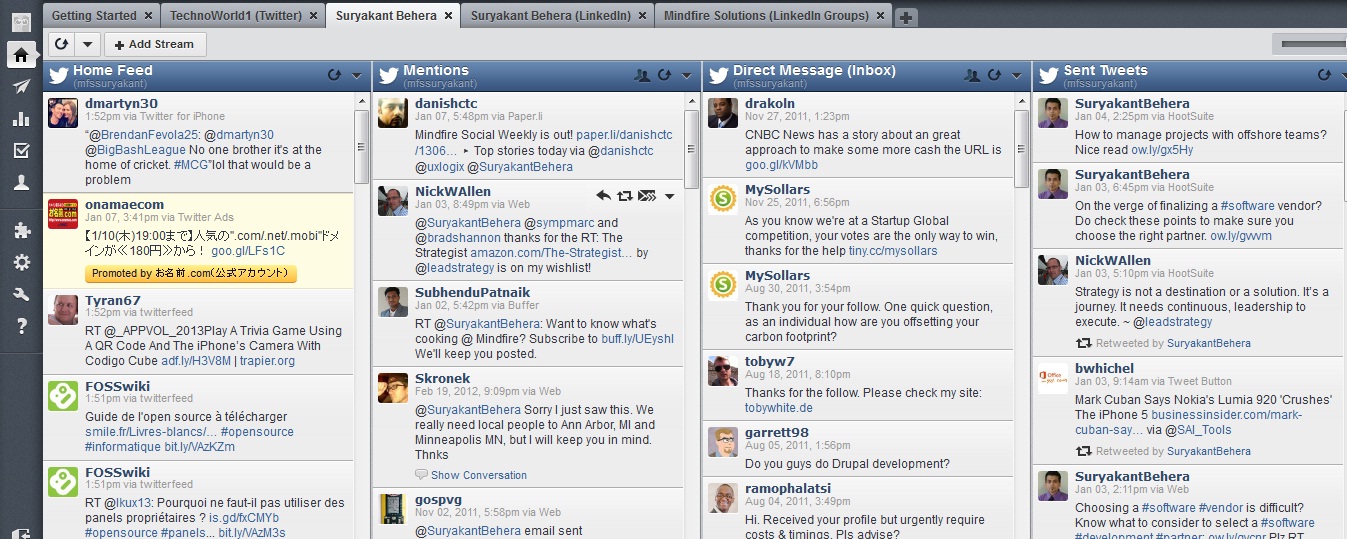
Task: Refresh the Home Feed stream
Action: pyautogui.click(x=335, y=75)
